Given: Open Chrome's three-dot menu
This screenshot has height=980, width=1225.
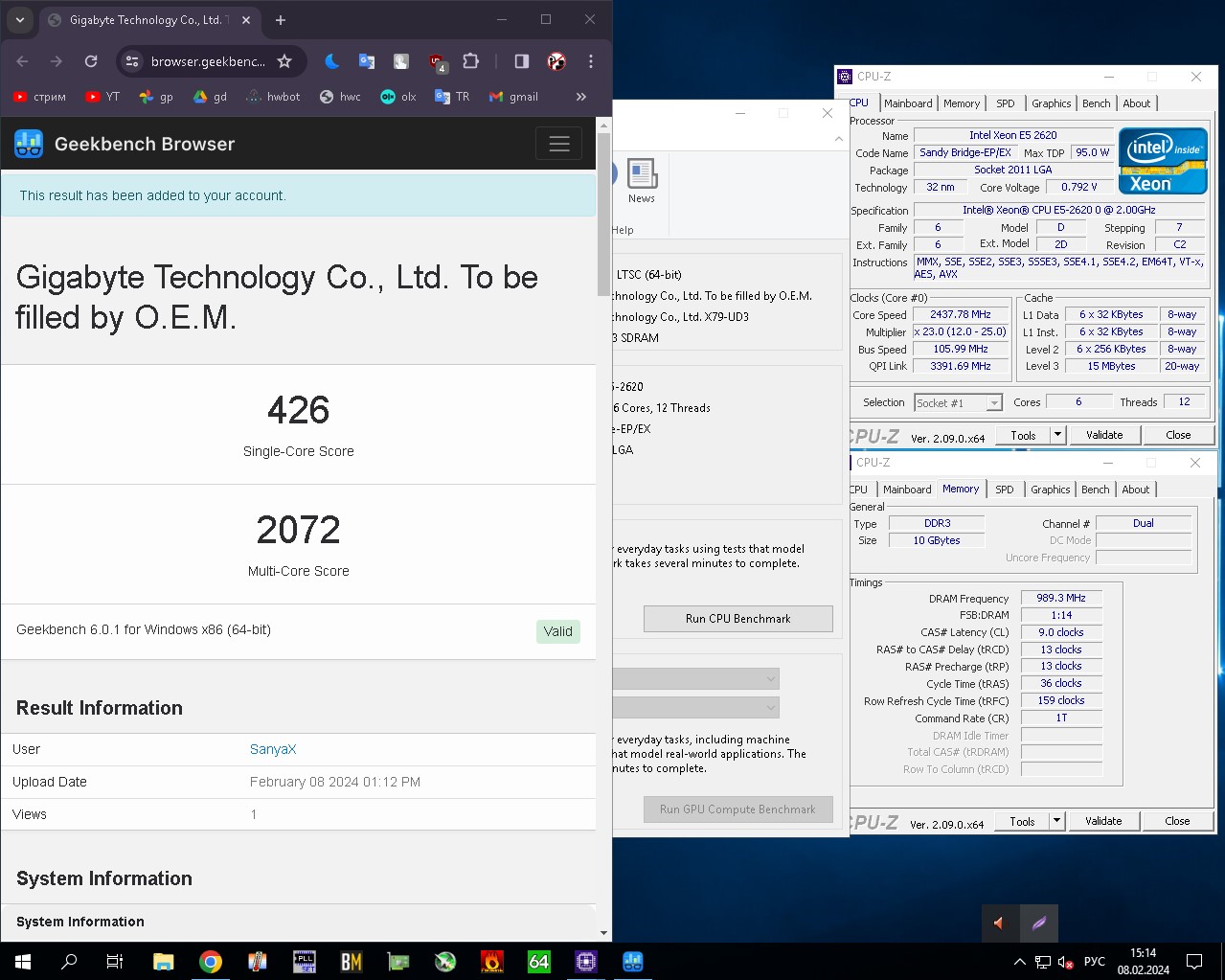Looking at the screenshot, I should coord(591,61).
